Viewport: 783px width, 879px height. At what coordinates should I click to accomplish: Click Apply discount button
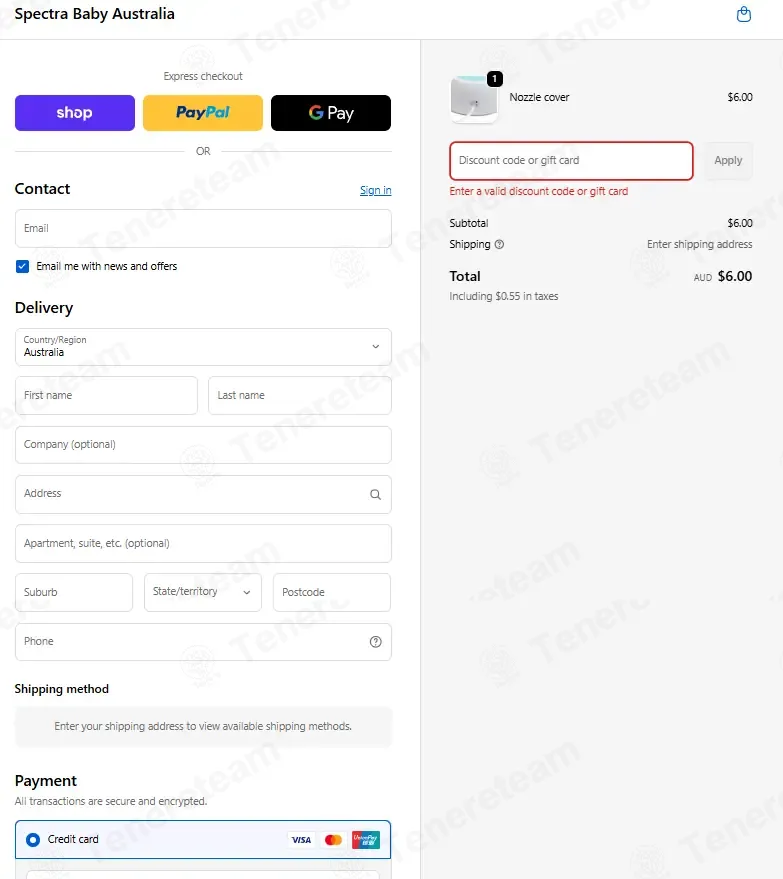[728, 160]
